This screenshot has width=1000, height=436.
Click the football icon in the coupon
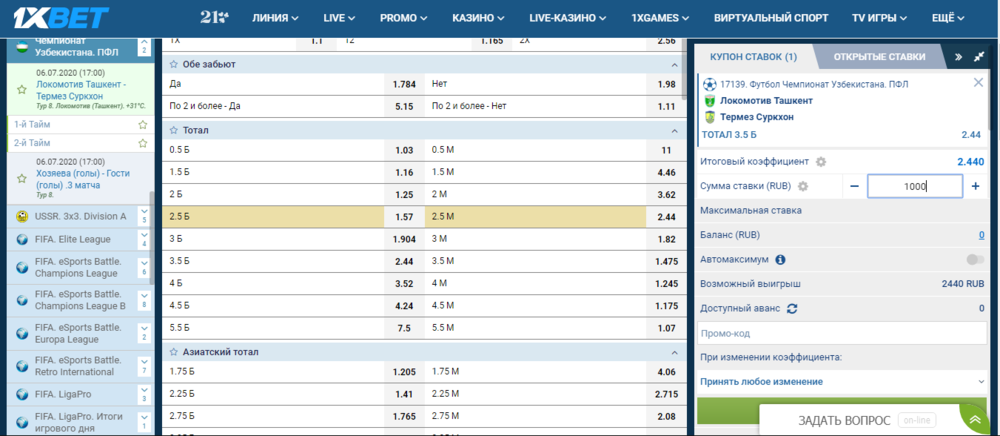(x=709, y=84)
